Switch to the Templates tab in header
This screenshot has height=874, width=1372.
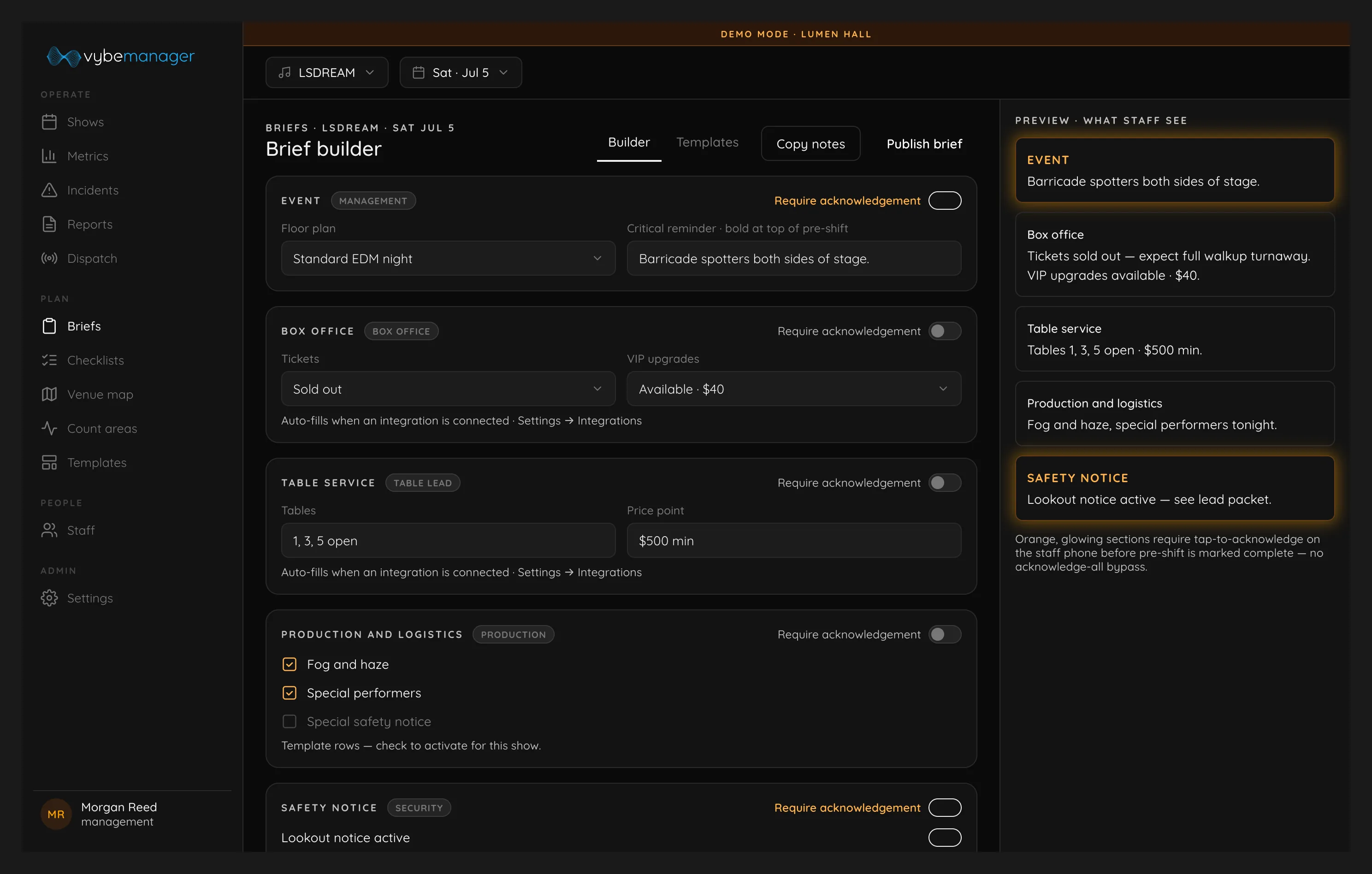(x=707, y=142)
